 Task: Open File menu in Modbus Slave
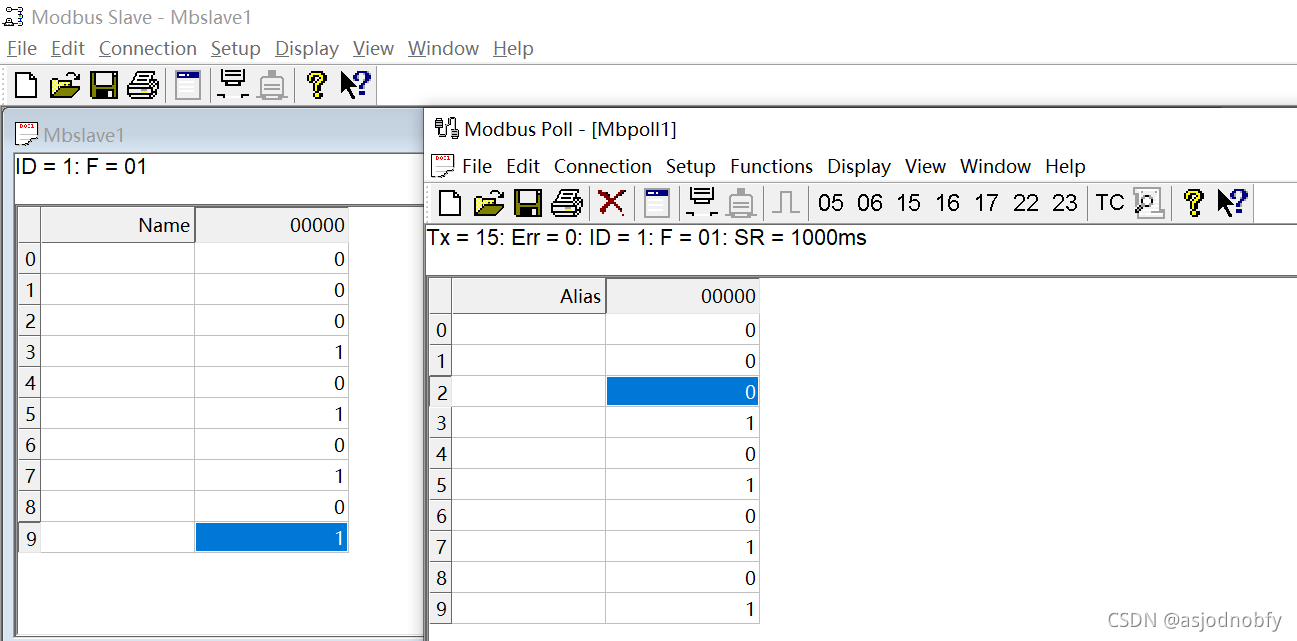coord(22,48)
